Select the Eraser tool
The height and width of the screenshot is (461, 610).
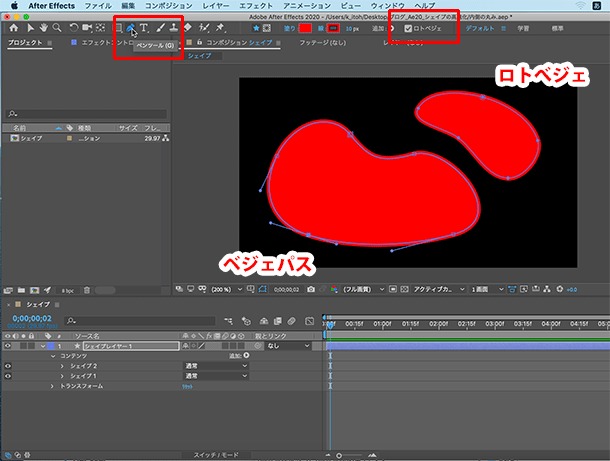coord(188,28)
